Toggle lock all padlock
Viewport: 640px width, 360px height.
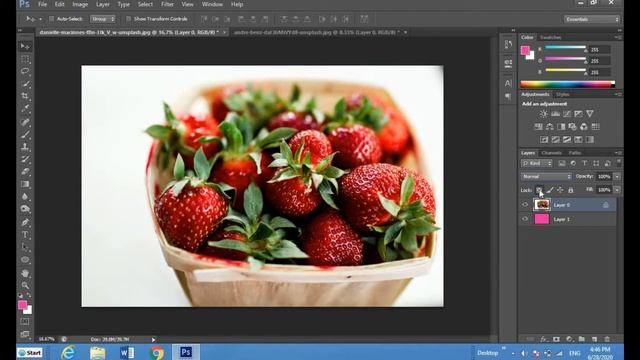pos(571,190)
